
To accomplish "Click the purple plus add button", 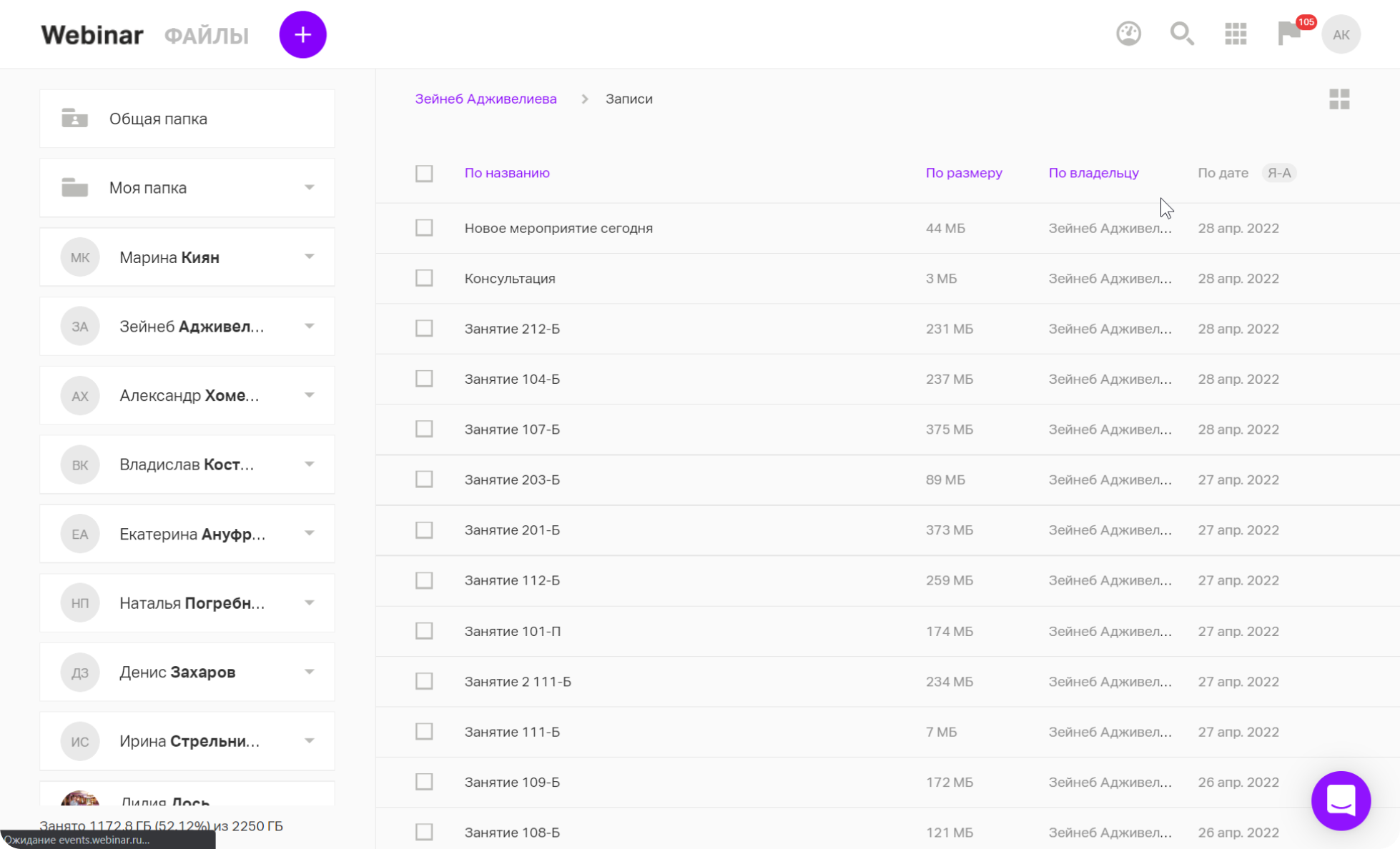I will 302,34.
